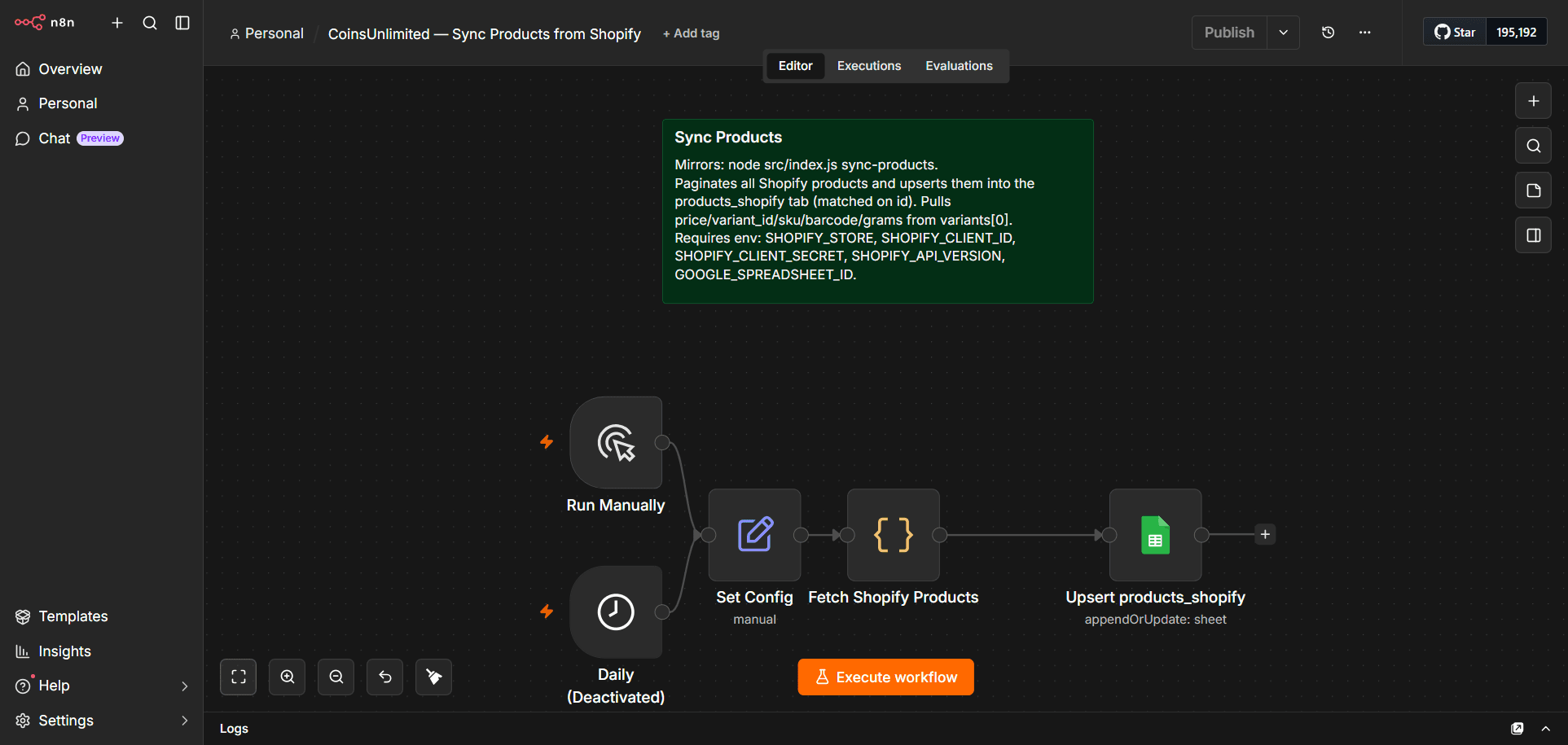Add a sticky note from right toolbar

pos(1533,191)
